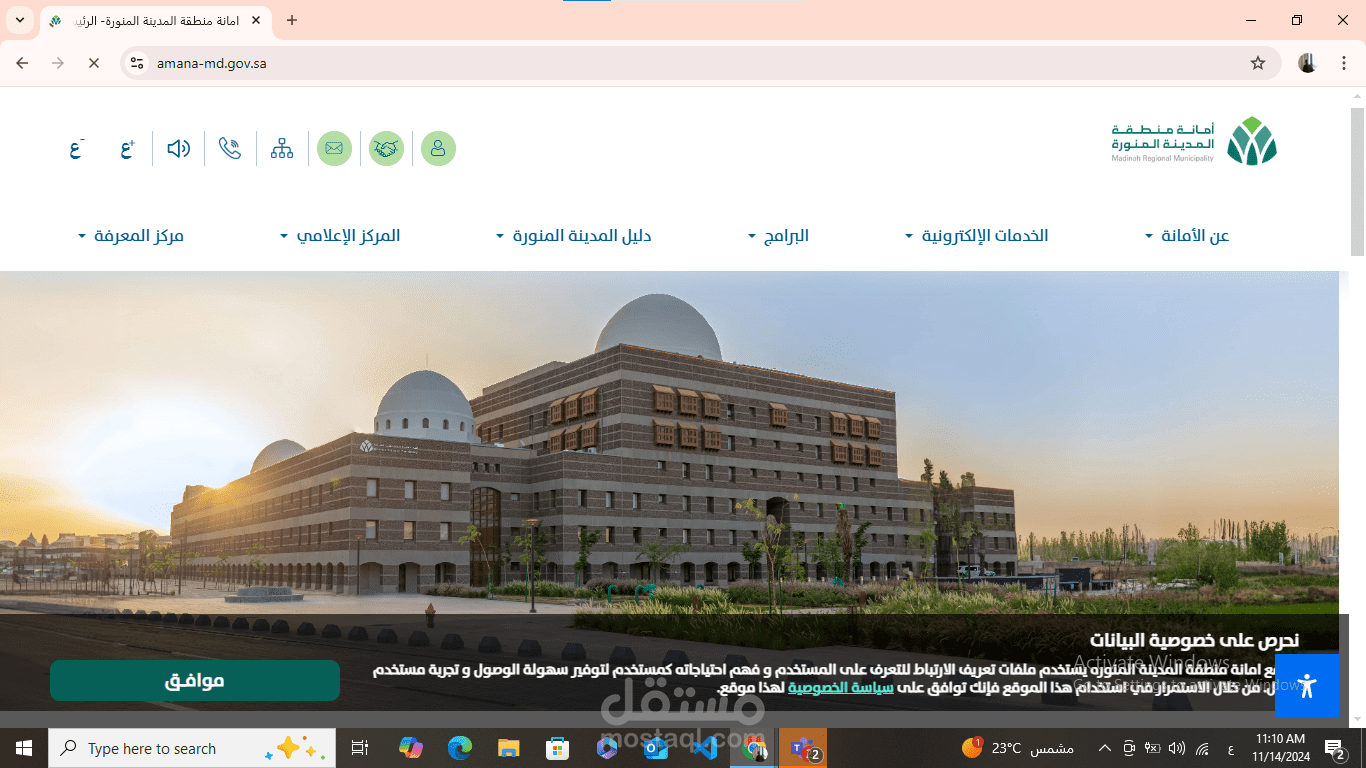Open the Chrome profile avatar
The width and height of the screenshot is (1366, 768).
point(1308,63)
